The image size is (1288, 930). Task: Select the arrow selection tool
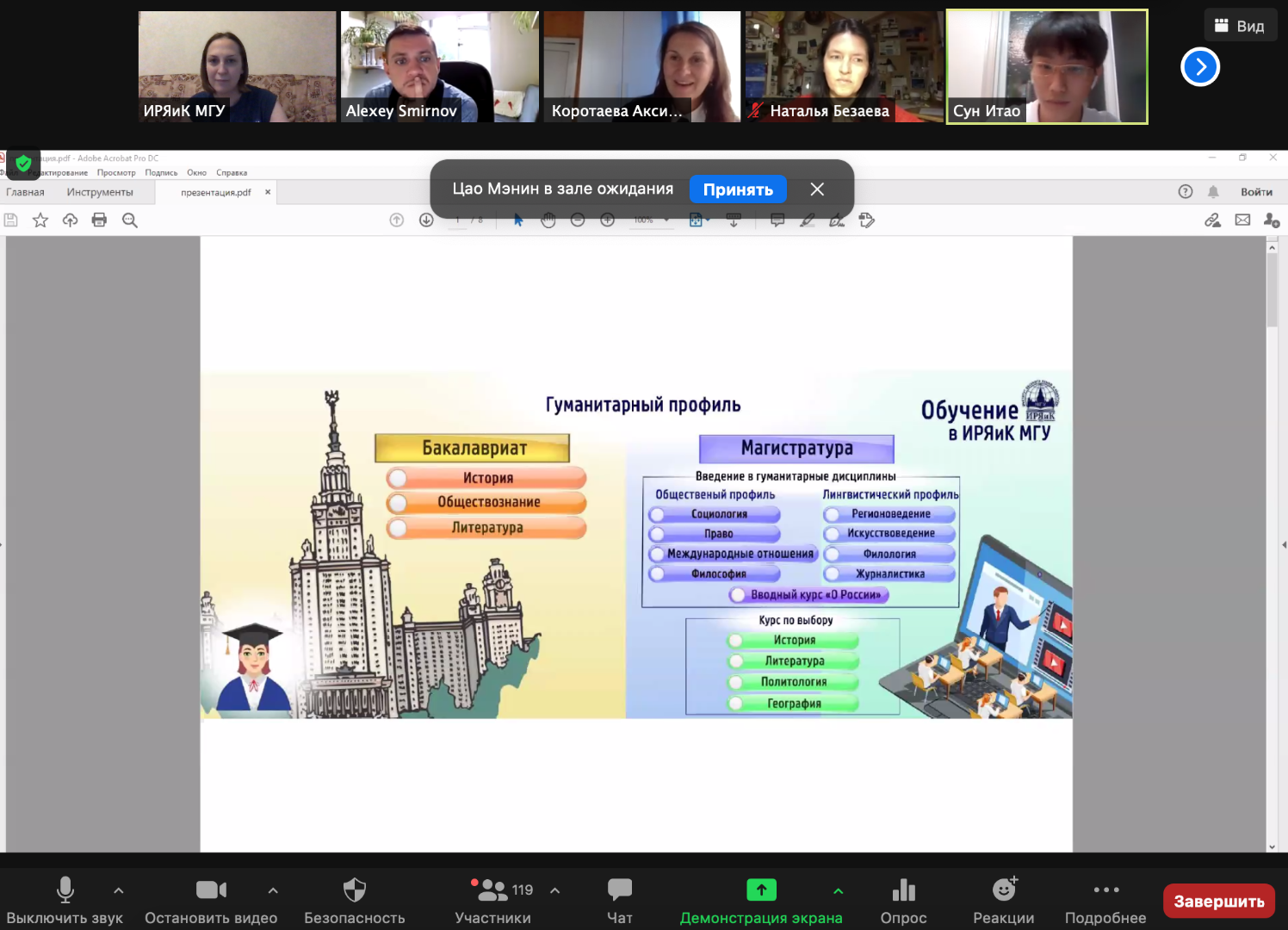pyautogui.click(x=518, y=220)
